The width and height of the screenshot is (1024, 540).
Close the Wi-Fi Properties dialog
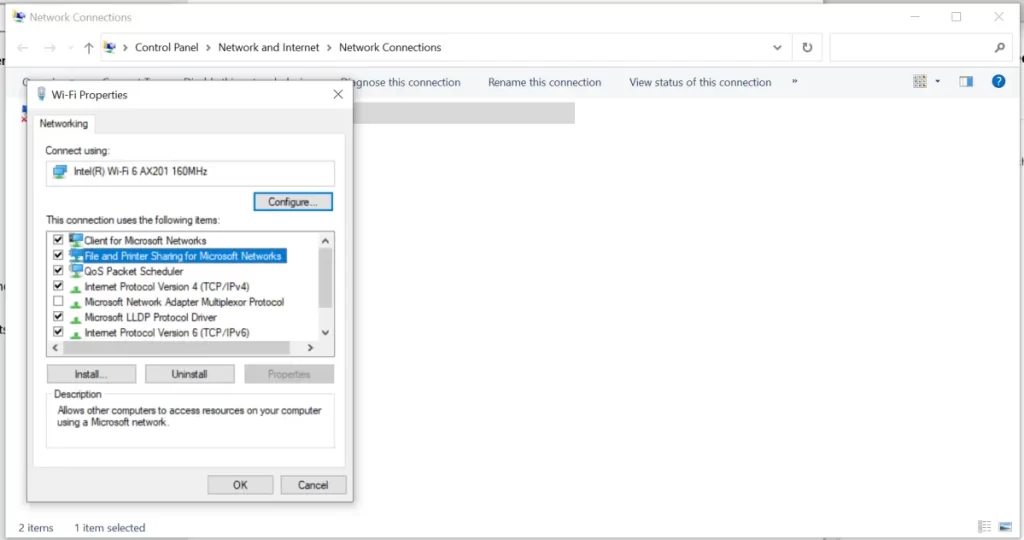point(338,95)
